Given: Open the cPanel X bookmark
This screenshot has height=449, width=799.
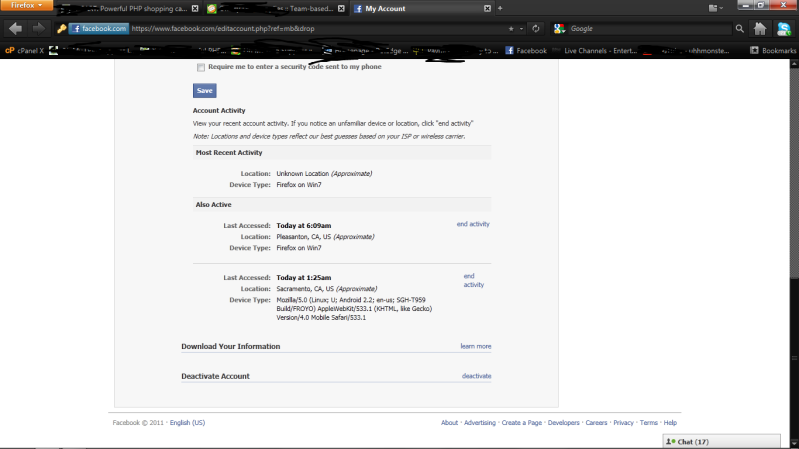Looking at the screenshot, I should [24, 50].
